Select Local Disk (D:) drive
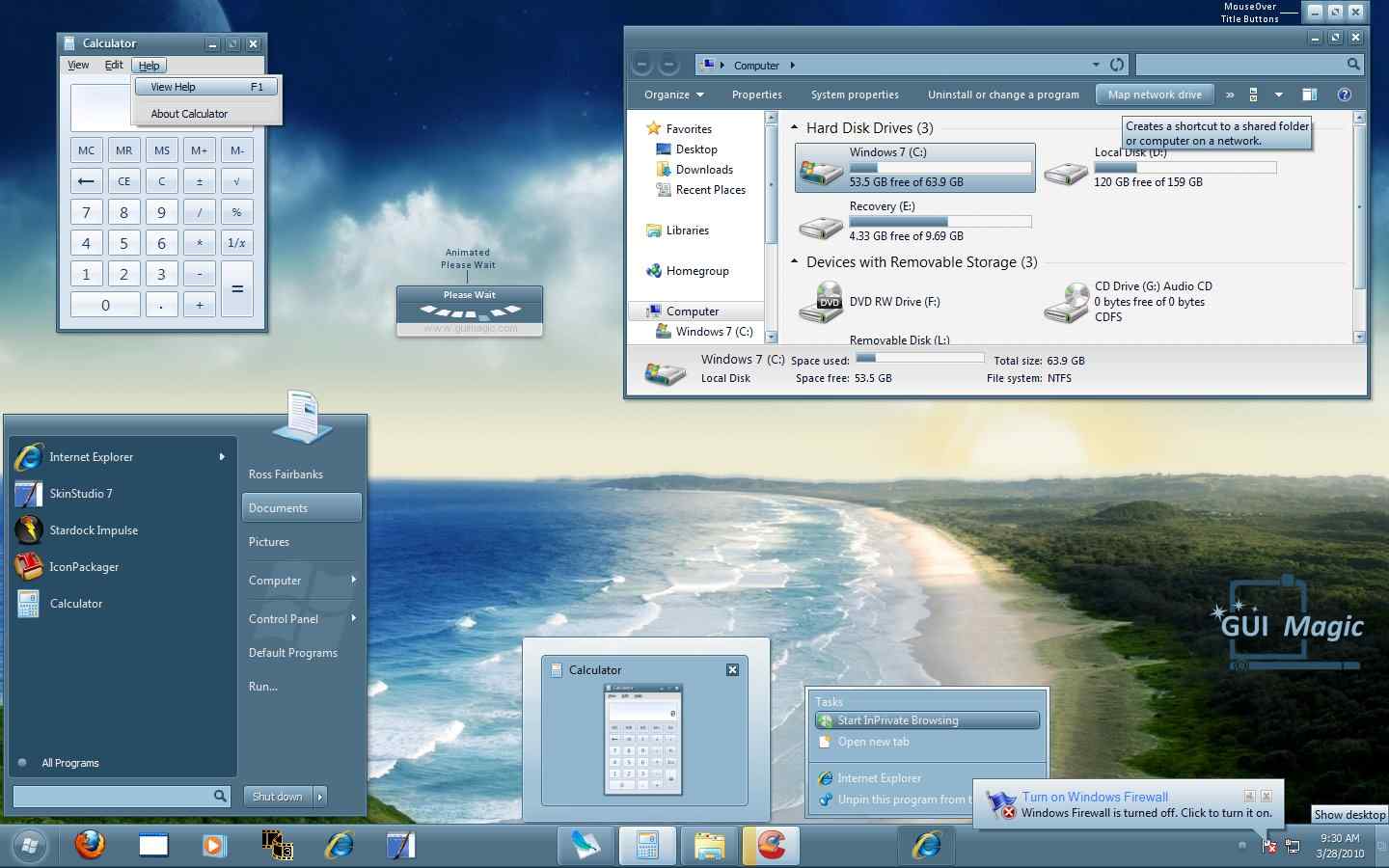 pyautogui.click(x=1162, y=166)
